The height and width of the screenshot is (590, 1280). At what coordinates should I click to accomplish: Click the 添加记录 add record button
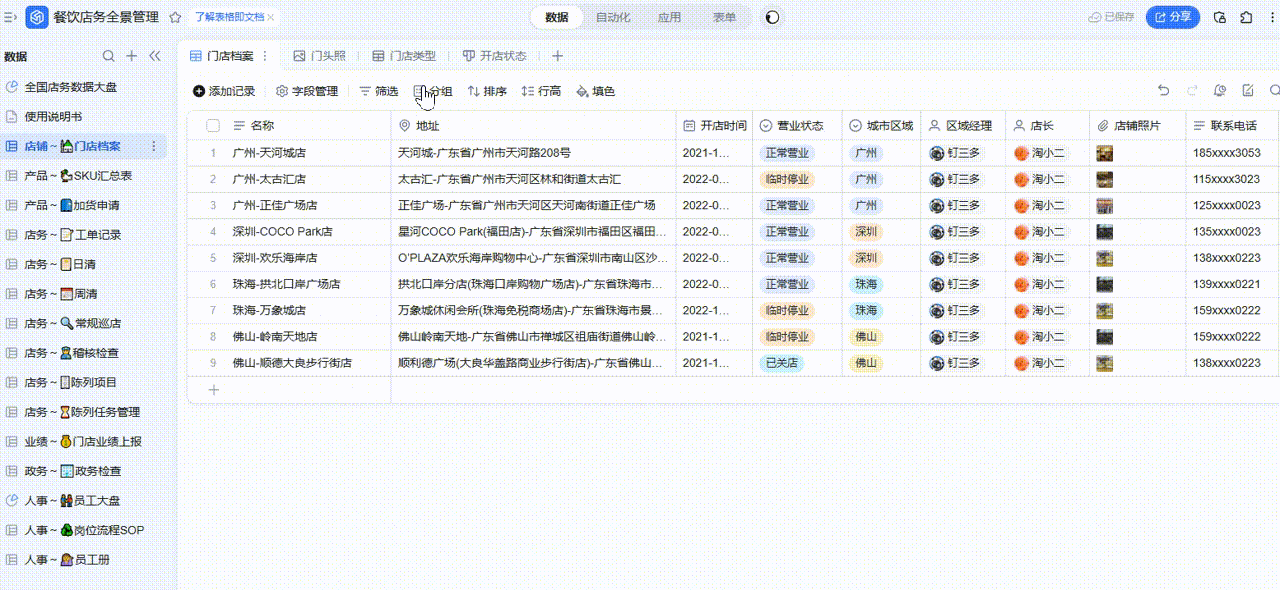click(224, 91)
